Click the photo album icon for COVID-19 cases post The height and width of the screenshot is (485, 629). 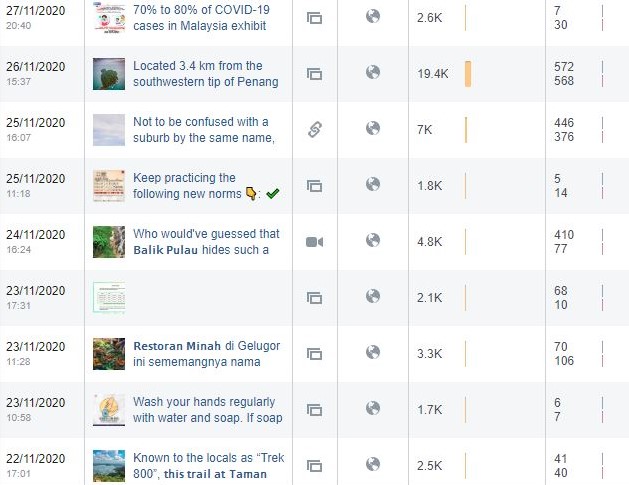point(314,18)
